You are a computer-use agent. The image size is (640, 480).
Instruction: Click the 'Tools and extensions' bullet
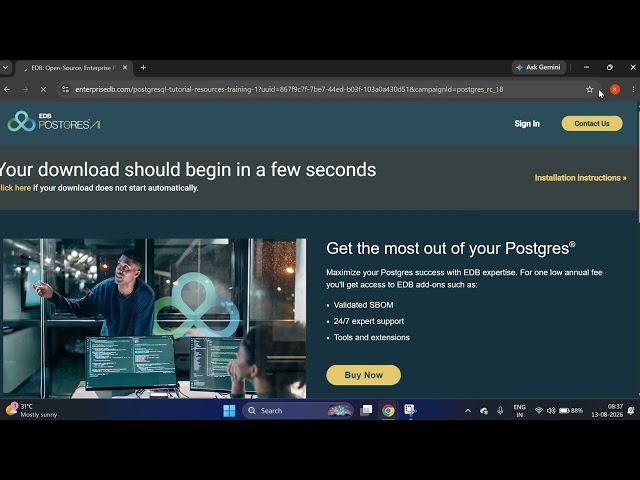pyautogui.click(x=371, y=338)
